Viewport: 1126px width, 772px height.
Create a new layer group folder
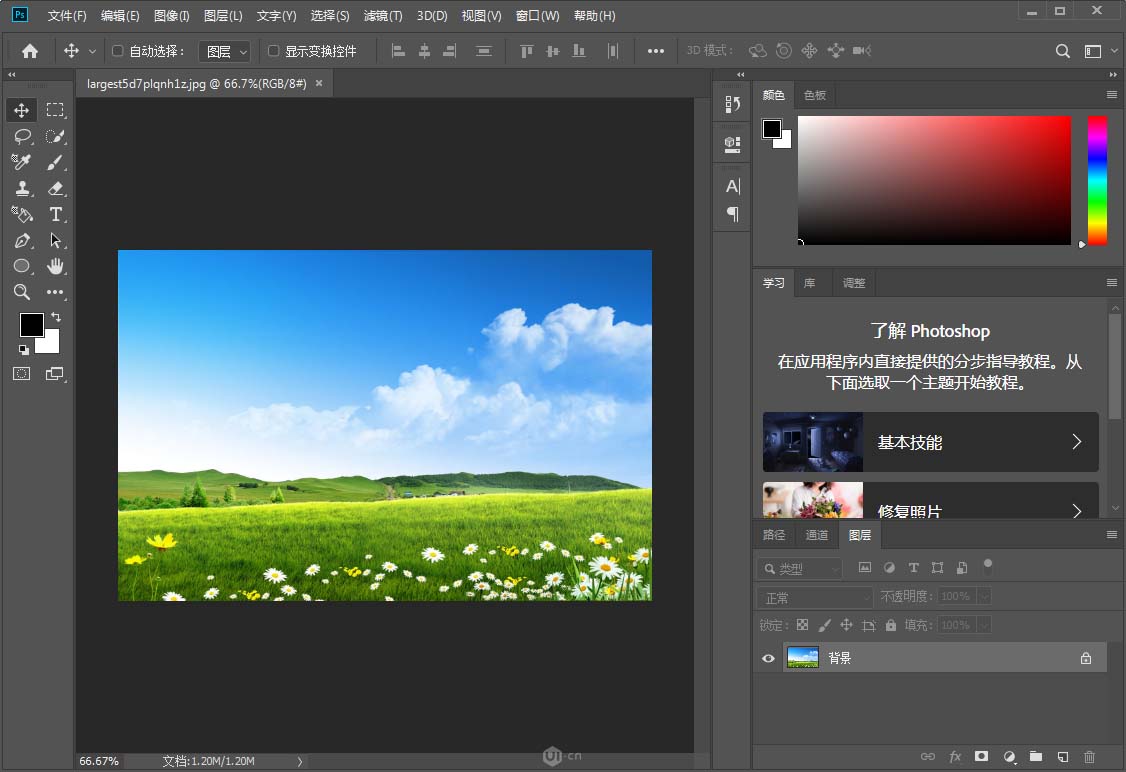[1036, 756]
